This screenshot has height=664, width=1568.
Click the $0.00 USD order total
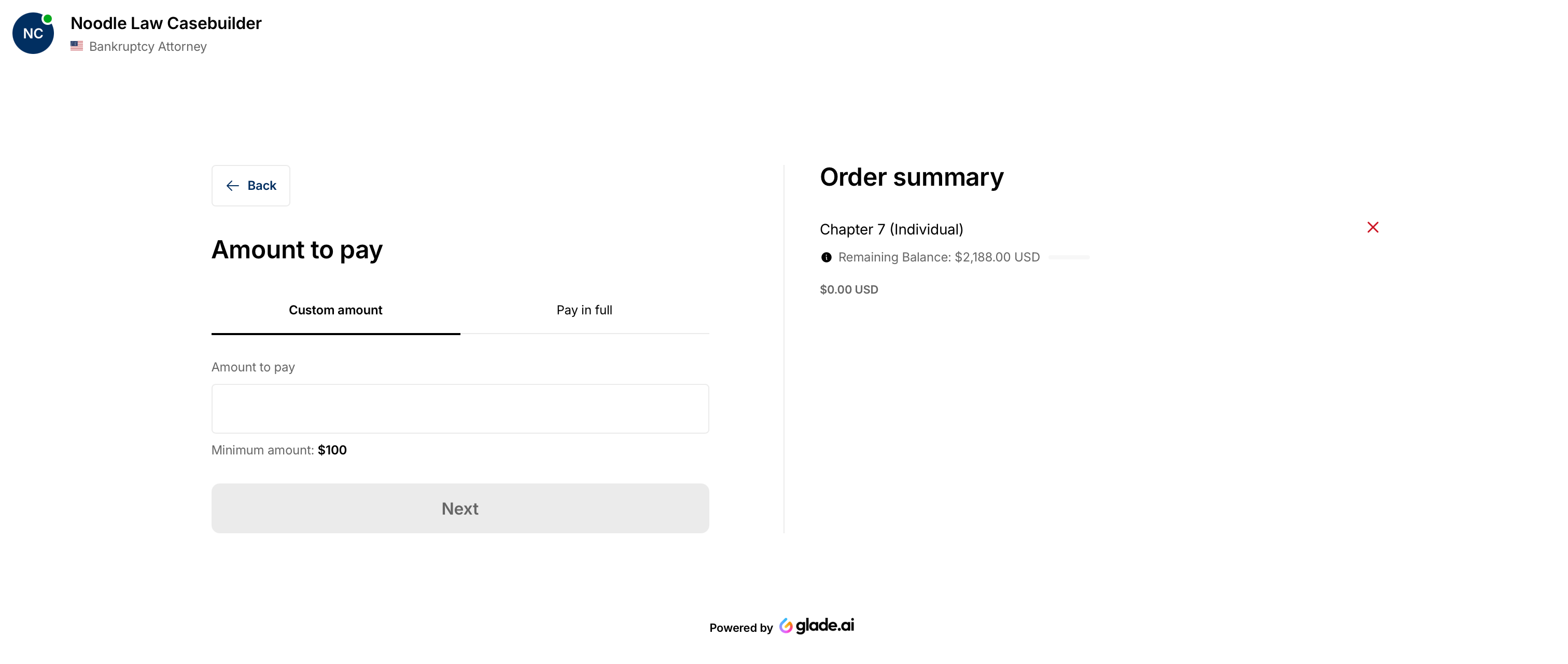(848, 290)
